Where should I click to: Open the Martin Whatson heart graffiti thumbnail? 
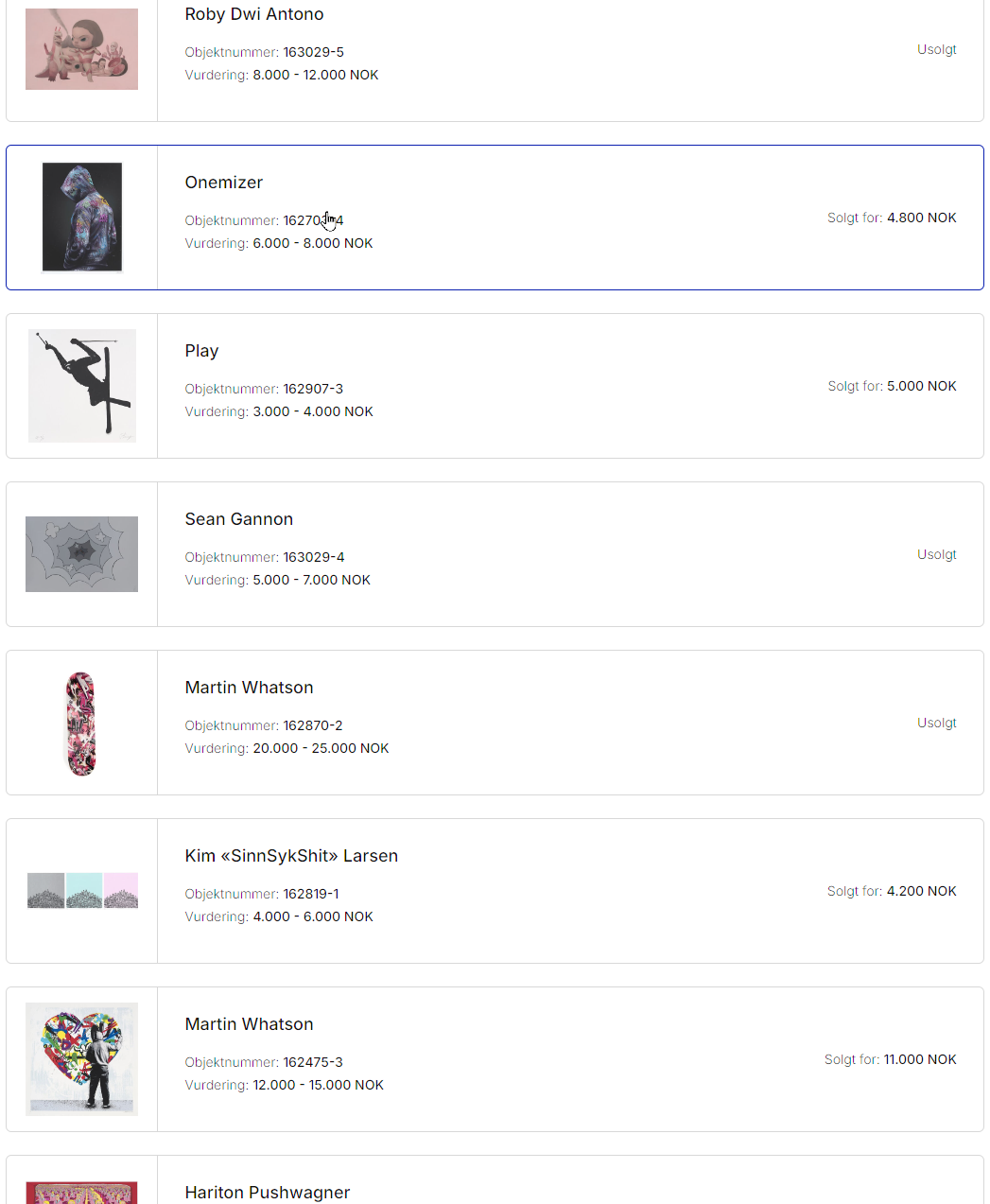coord(81,1059)
